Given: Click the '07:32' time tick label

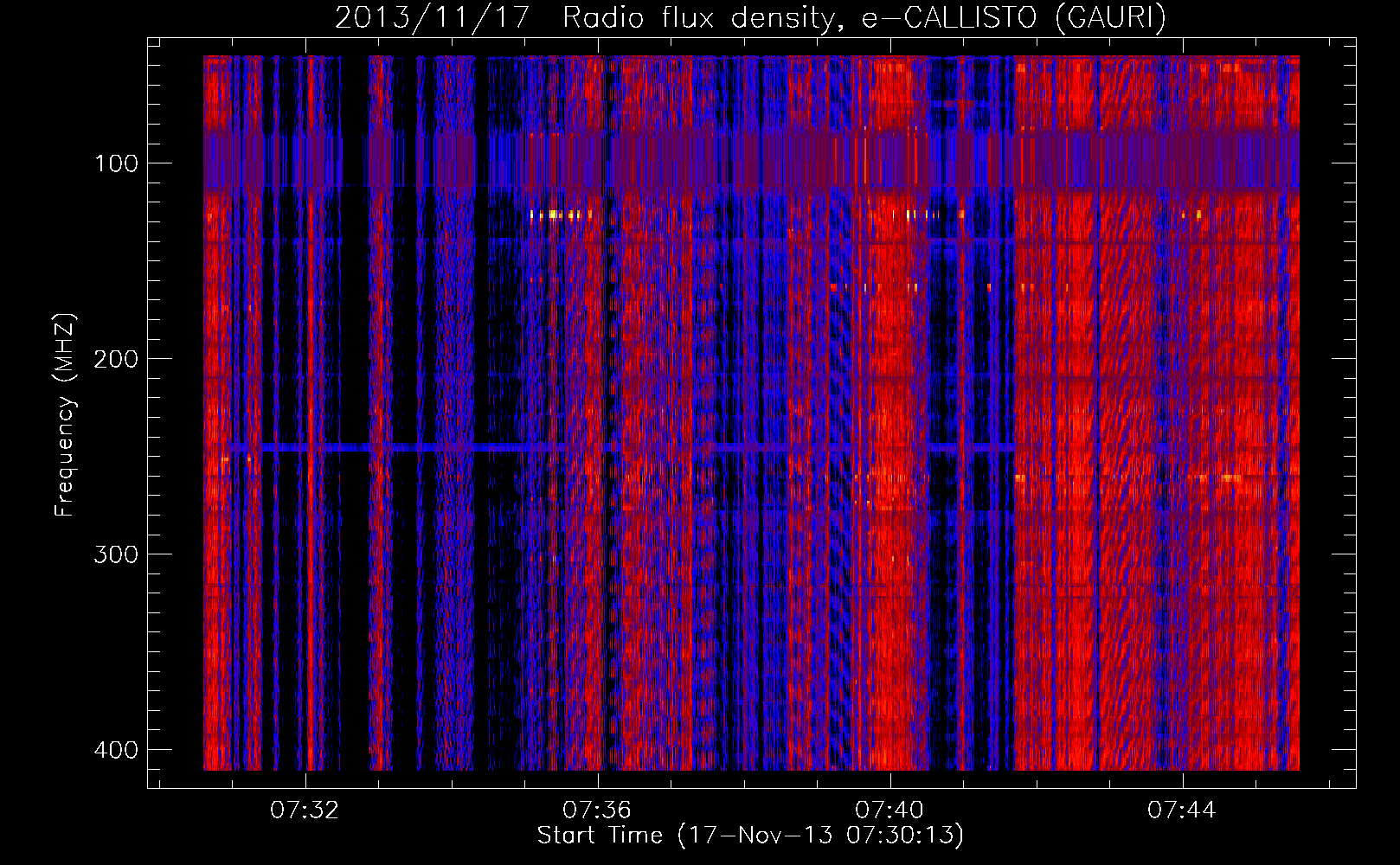Looking at the screenshot, I should 305,811.
